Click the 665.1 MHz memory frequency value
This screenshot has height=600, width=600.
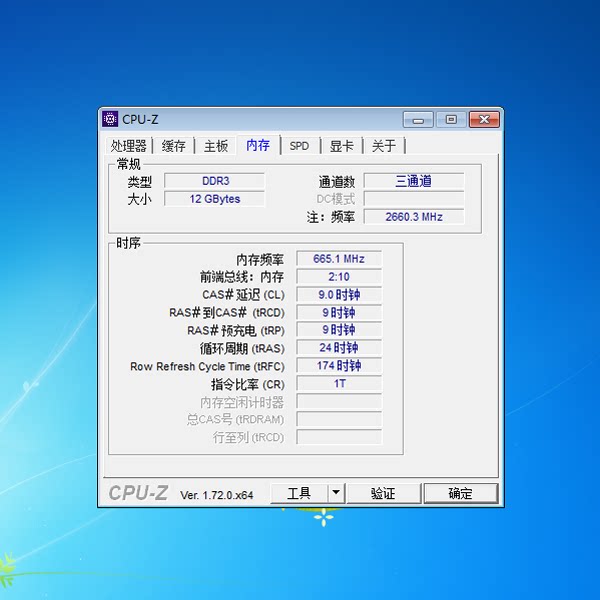pos(339,259)
